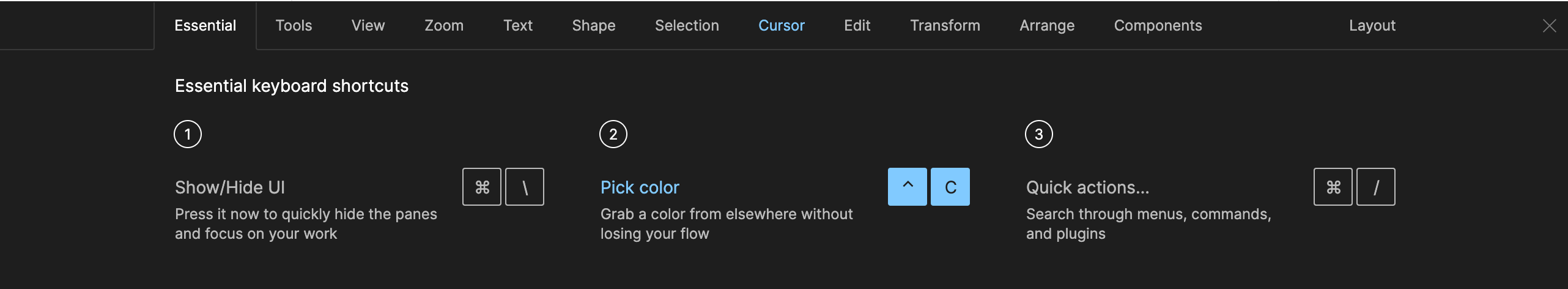Close the keyboard shortcuts panel
Image resolution: width=1568 pixels, height=289 pixels.
click(x=1549, y=26)
